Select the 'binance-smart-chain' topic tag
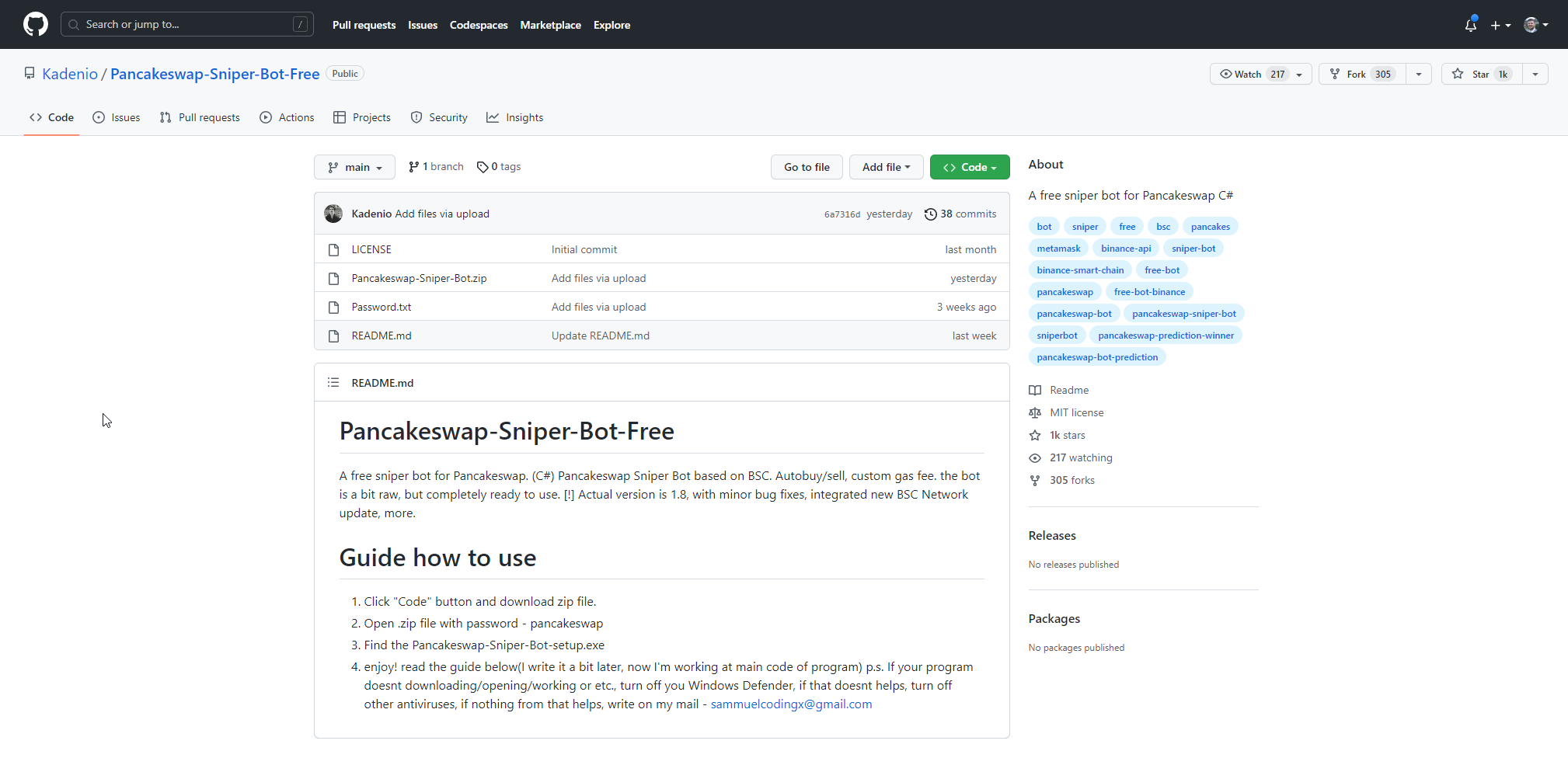 coord(1080,270)
